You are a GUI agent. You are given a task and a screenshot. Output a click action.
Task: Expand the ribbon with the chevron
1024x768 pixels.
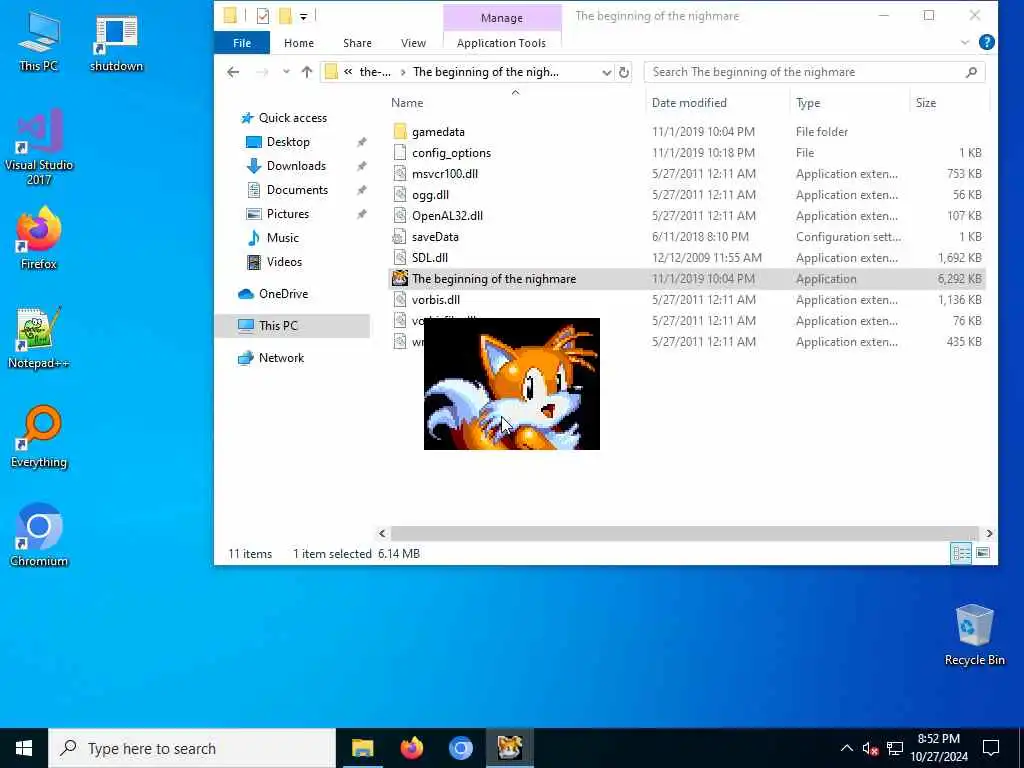[x=965, y=43]
